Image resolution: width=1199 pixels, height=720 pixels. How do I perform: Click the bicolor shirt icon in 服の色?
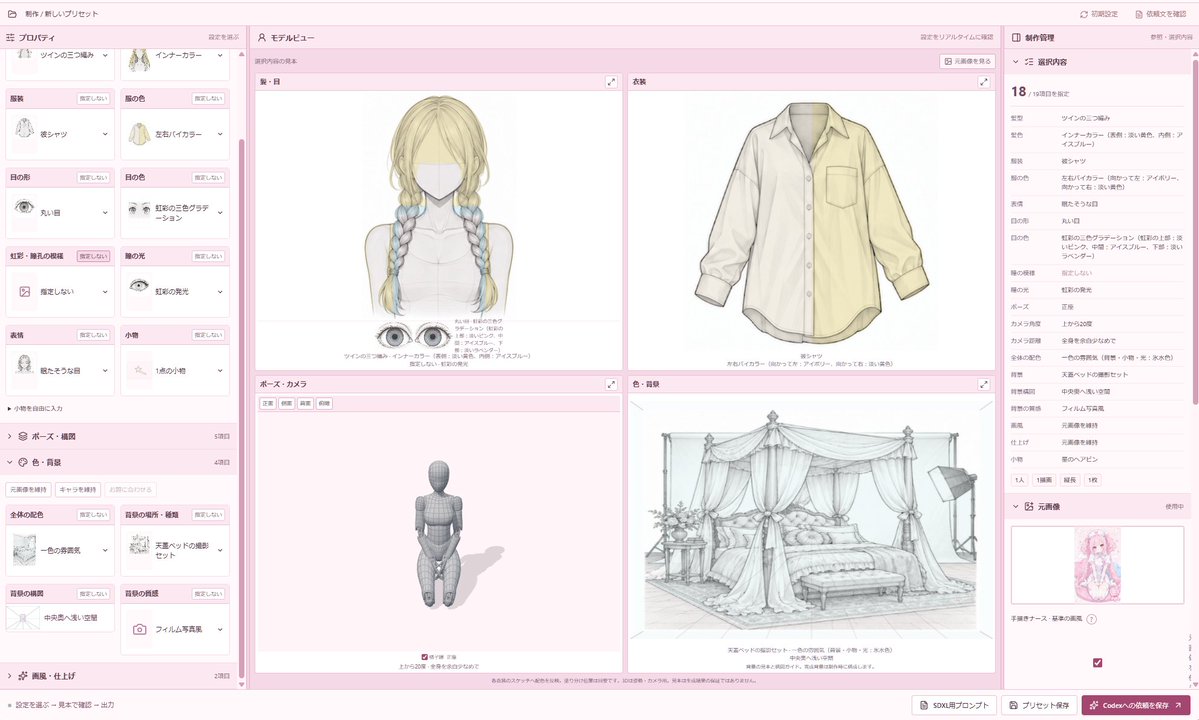coord(139,134)
